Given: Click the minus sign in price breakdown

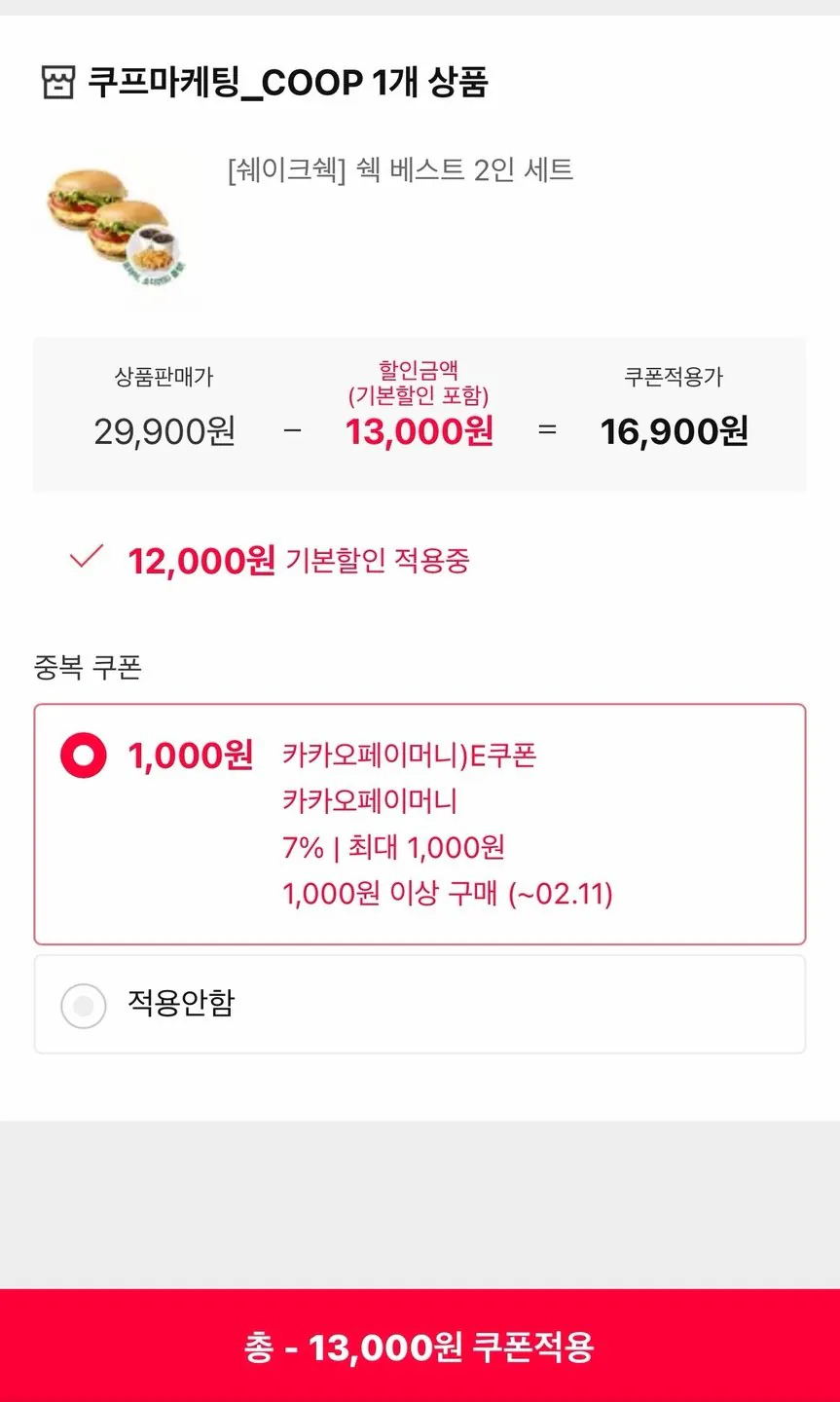Looking at the screenshot, I should [293, 430].
